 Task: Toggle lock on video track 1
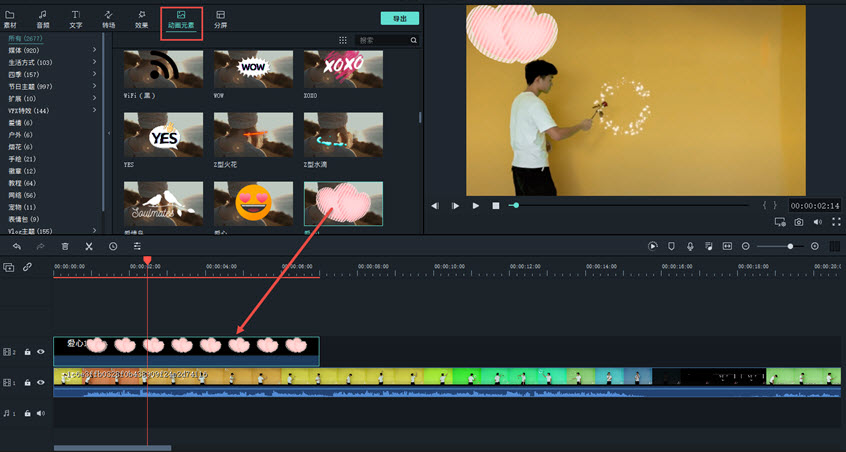coord(28,381)
